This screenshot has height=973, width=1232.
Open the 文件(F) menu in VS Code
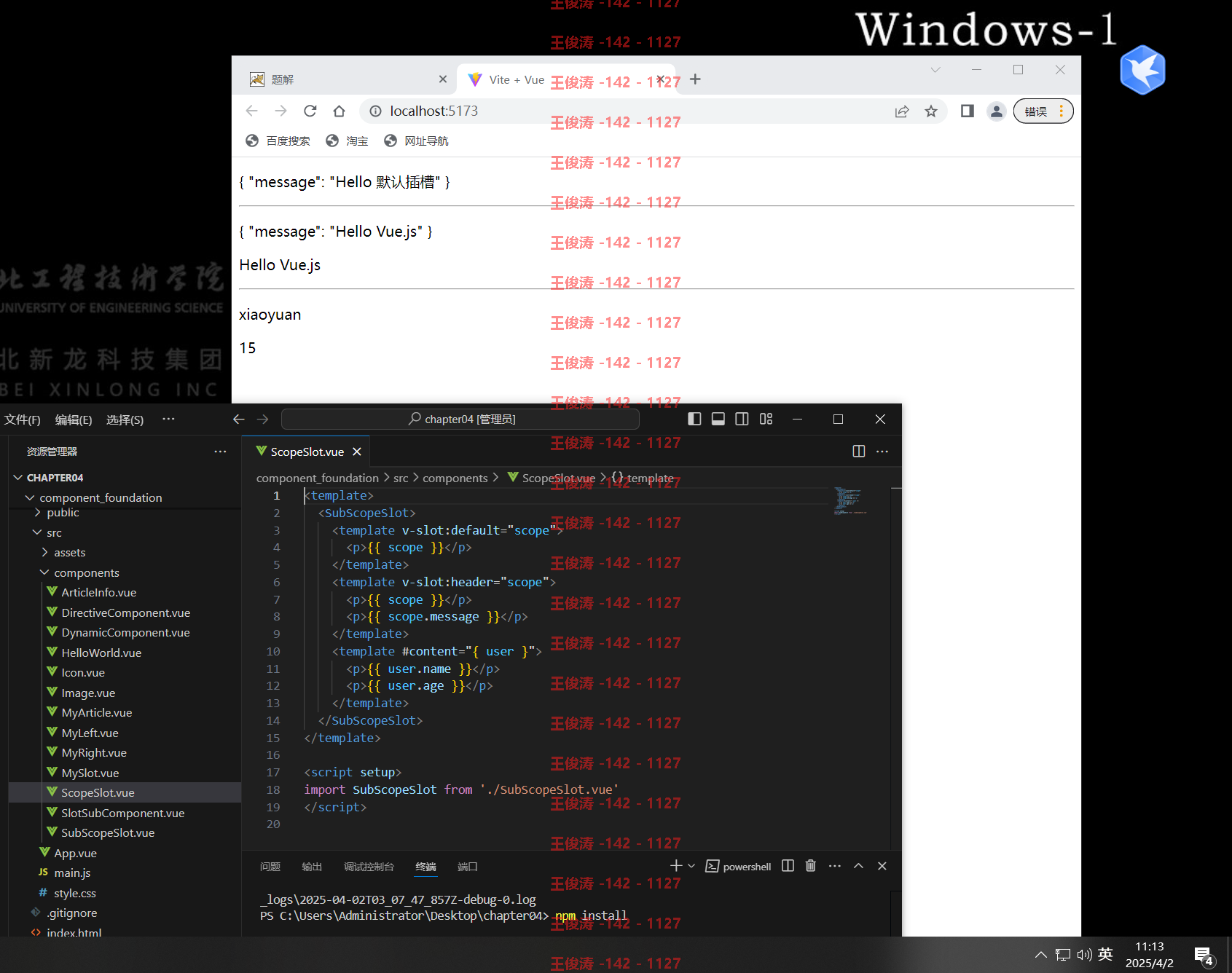point(23,419)
